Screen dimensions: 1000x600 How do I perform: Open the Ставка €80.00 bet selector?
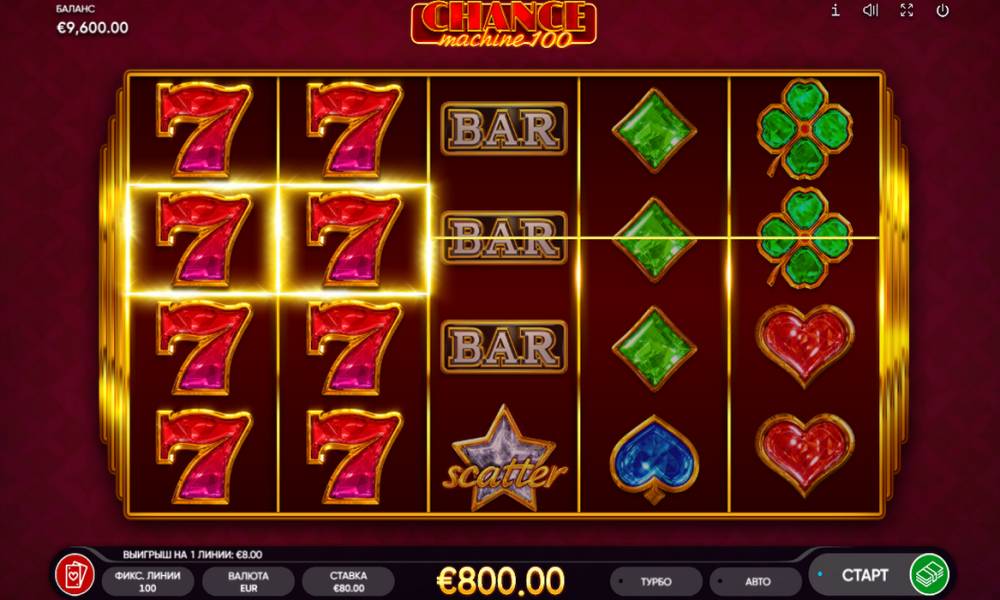[348, 582]
